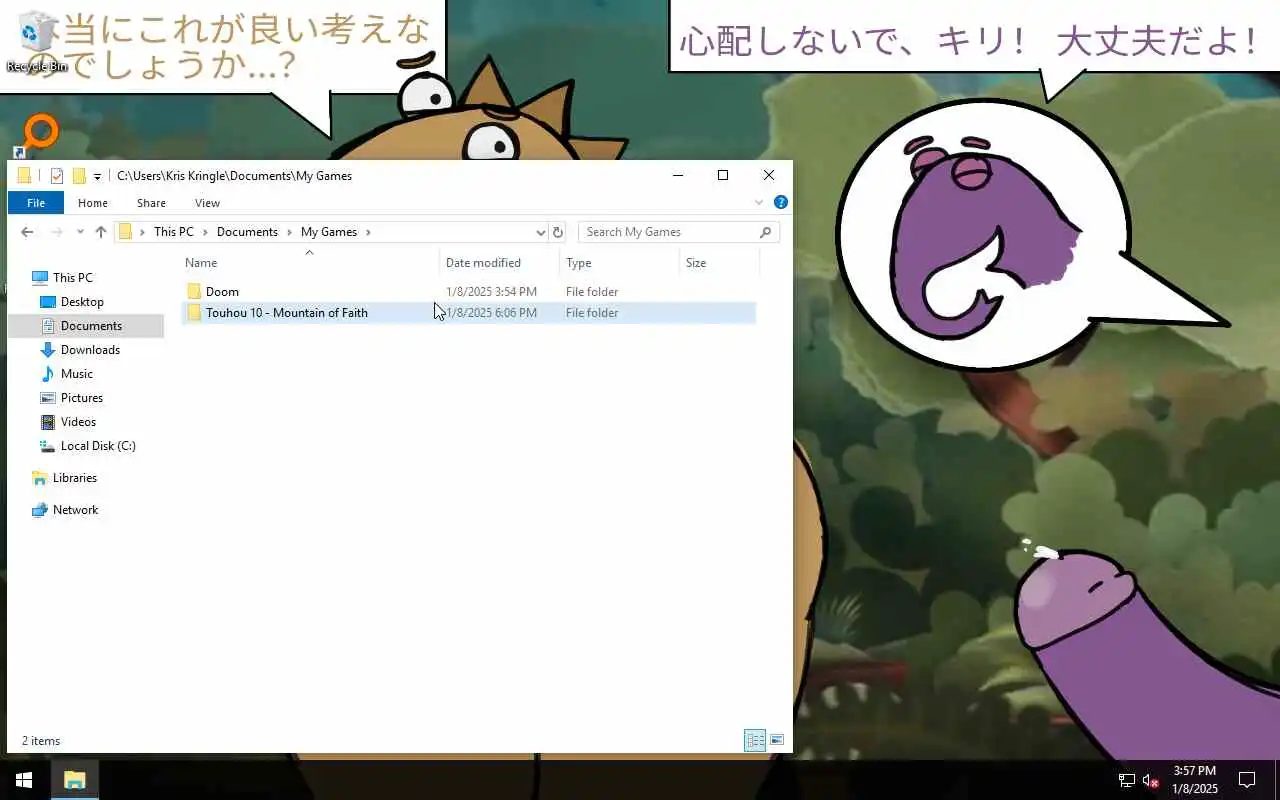Expand the ribbon using the chevron
The height and width of the screenshot is (800, 1280).
tap(759, 202)
